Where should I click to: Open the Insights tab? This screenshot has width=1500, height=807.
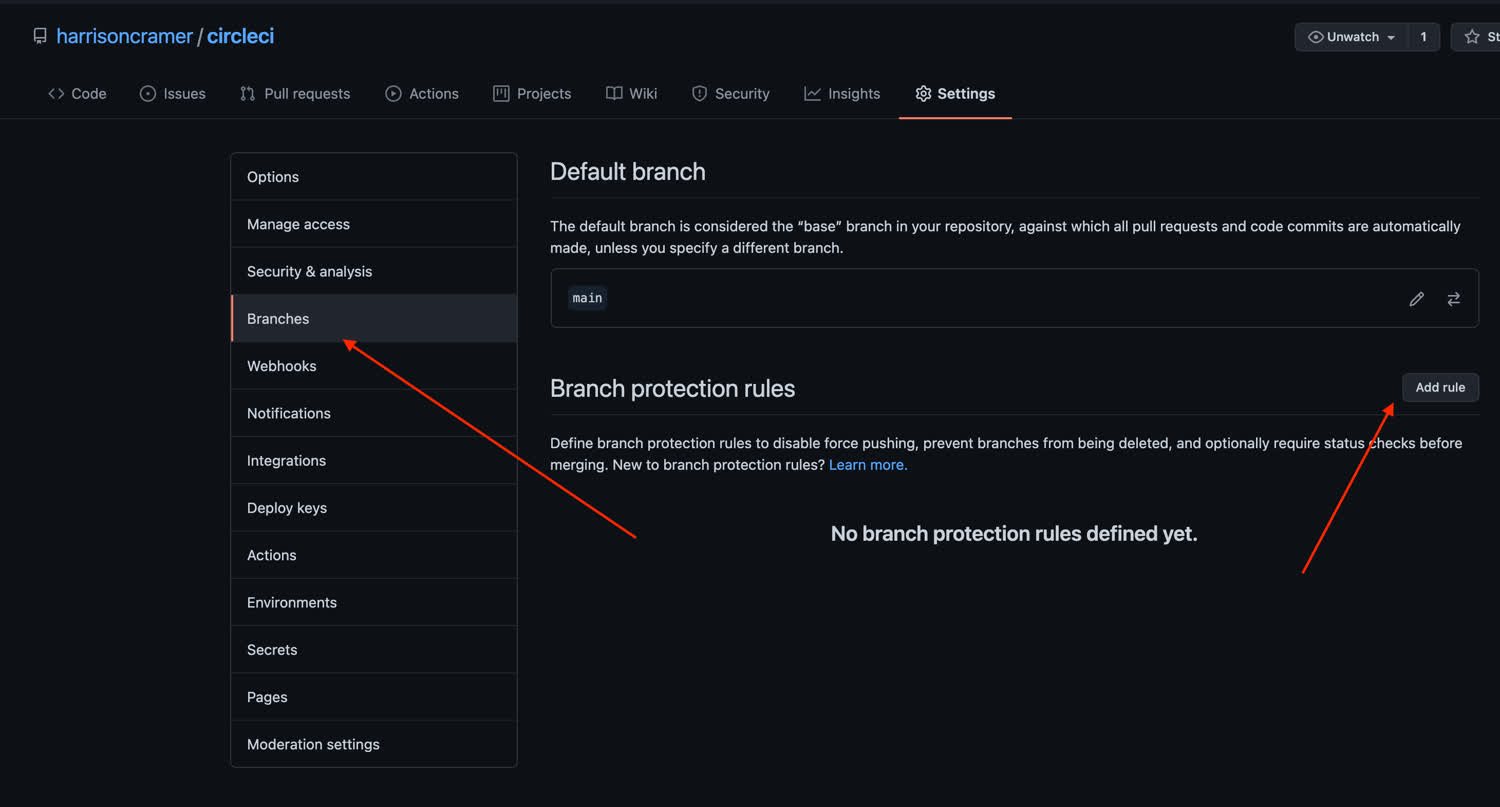[x=842, y=93]
